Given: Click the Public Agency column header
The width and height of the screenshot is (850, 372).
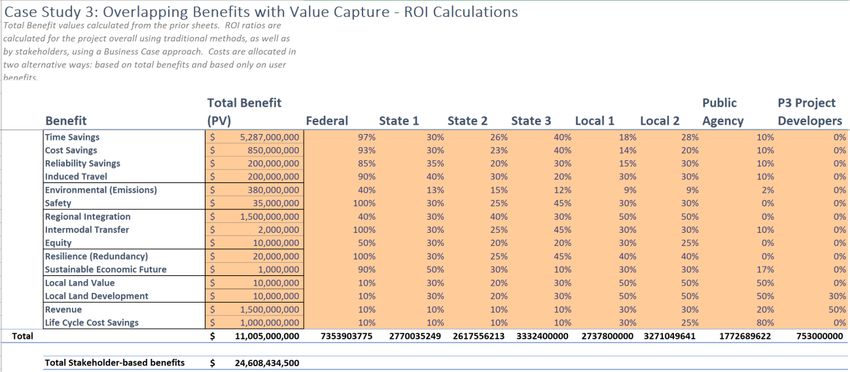Looking at the screenshot, I should [x=723, y=111].
